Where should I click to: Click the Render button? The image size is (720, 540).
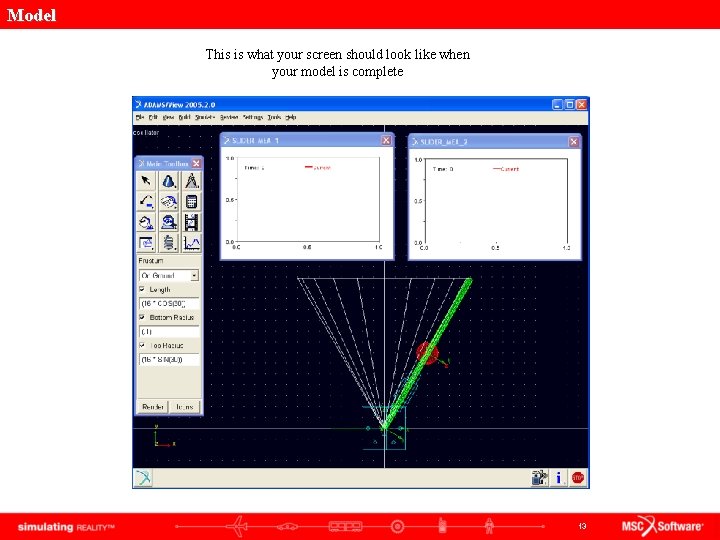[x=153, y=407]
